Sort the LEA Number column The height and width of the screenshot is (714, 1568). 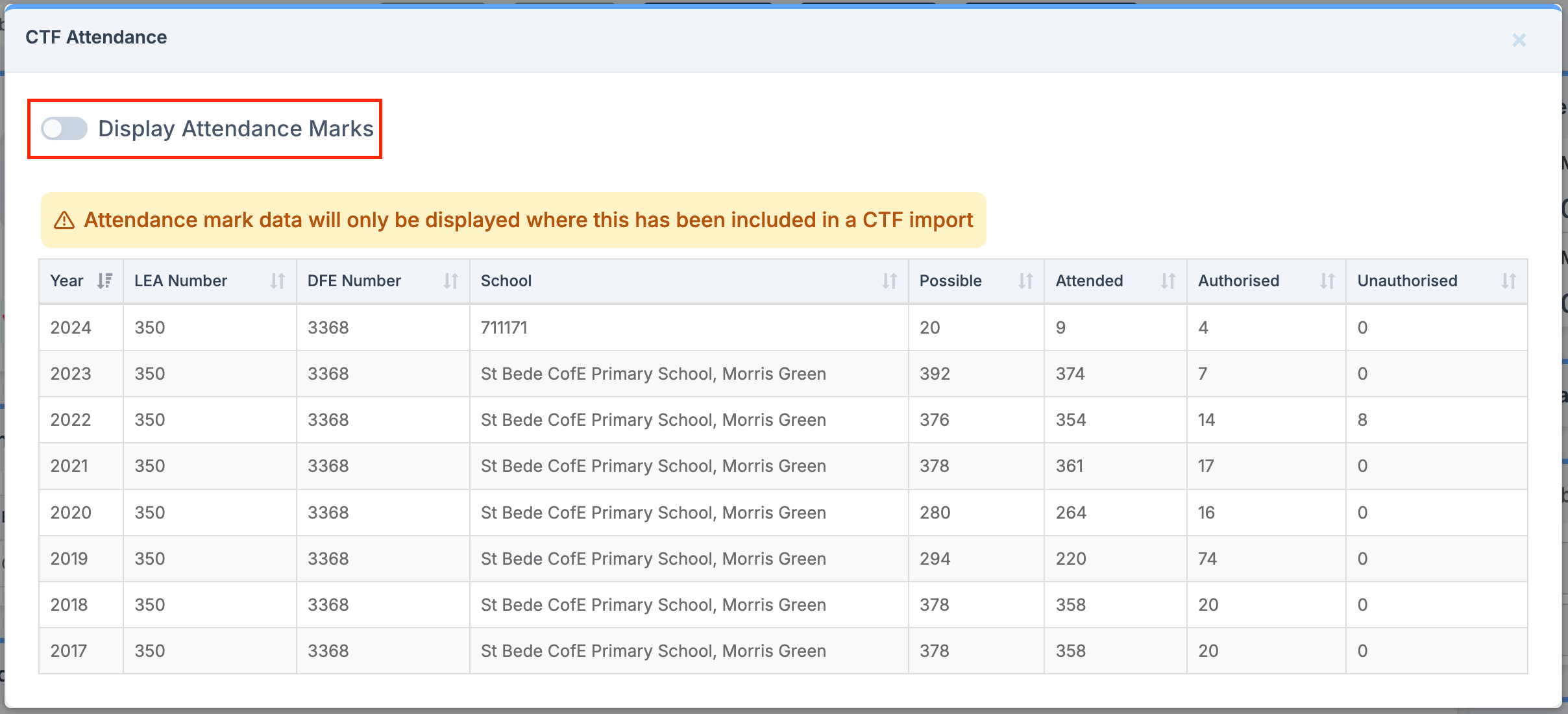coord(278,280)
